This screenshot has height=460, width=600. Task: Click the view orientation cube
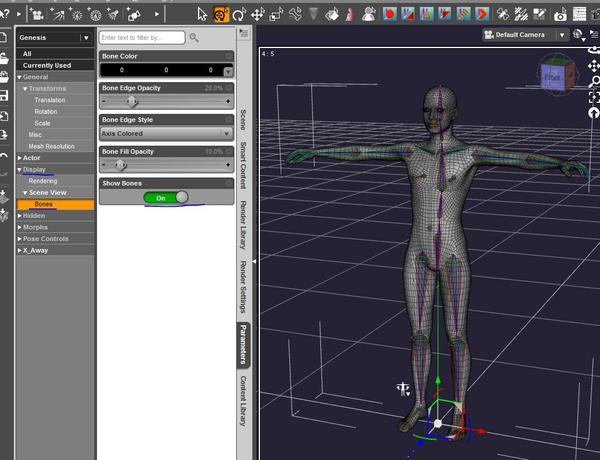[x=557, y=75]
